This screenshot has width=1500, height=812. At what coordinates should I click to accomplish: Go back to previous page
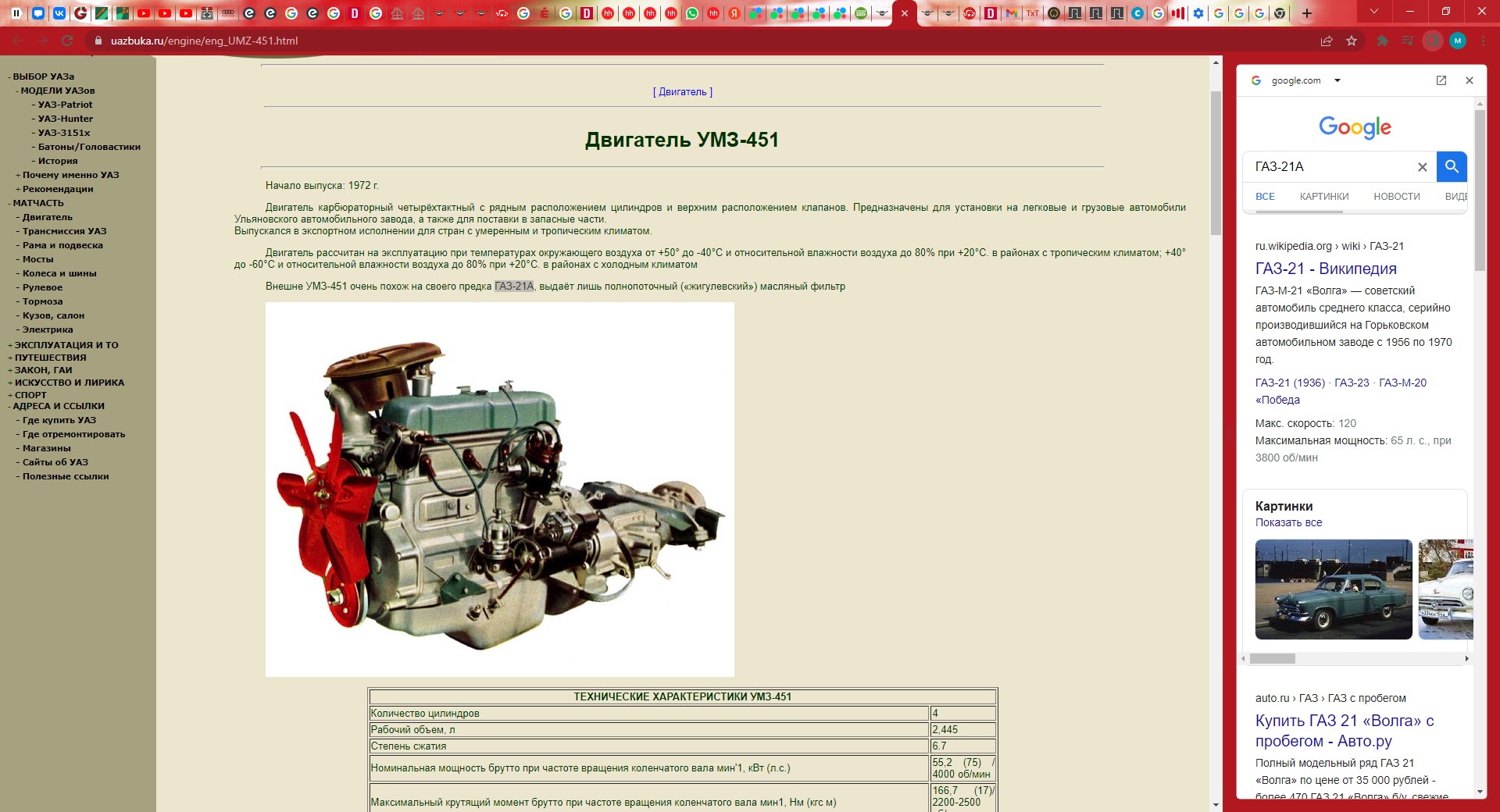[17, 41]
